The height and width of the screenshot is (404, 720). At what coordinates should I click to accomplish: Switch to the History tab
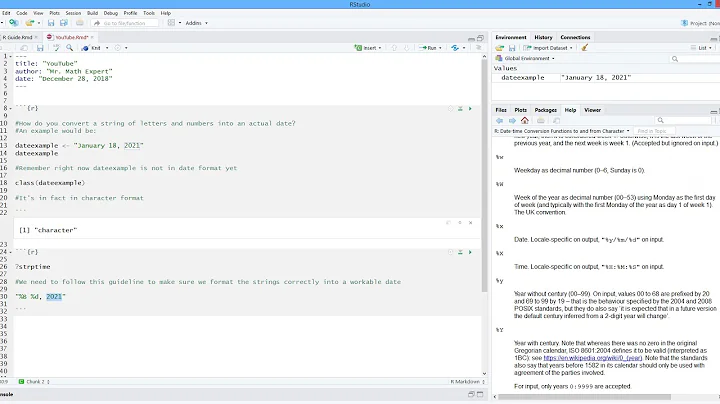(x=543, y=37)
